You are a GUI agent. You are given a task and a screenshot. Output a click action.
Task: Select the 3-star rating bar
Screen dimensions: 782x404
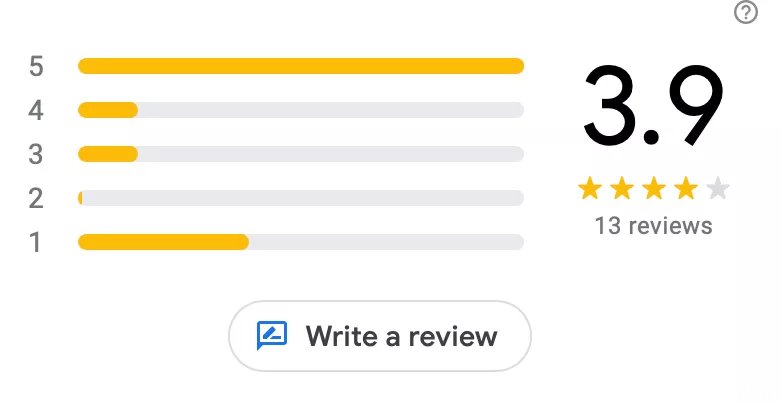301,154
